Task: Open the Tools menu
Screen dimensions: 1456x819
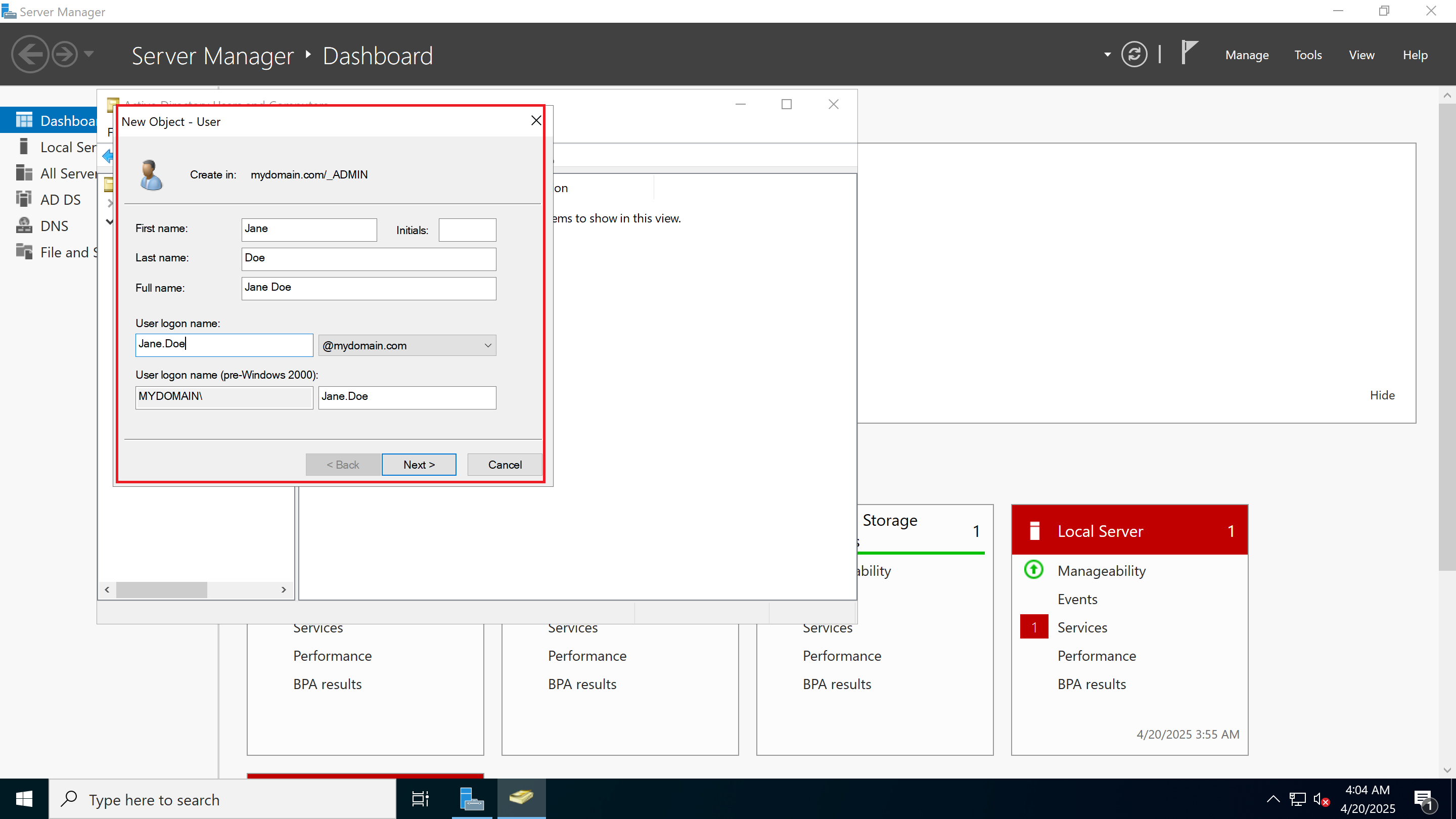Action: click(1308, 55)
